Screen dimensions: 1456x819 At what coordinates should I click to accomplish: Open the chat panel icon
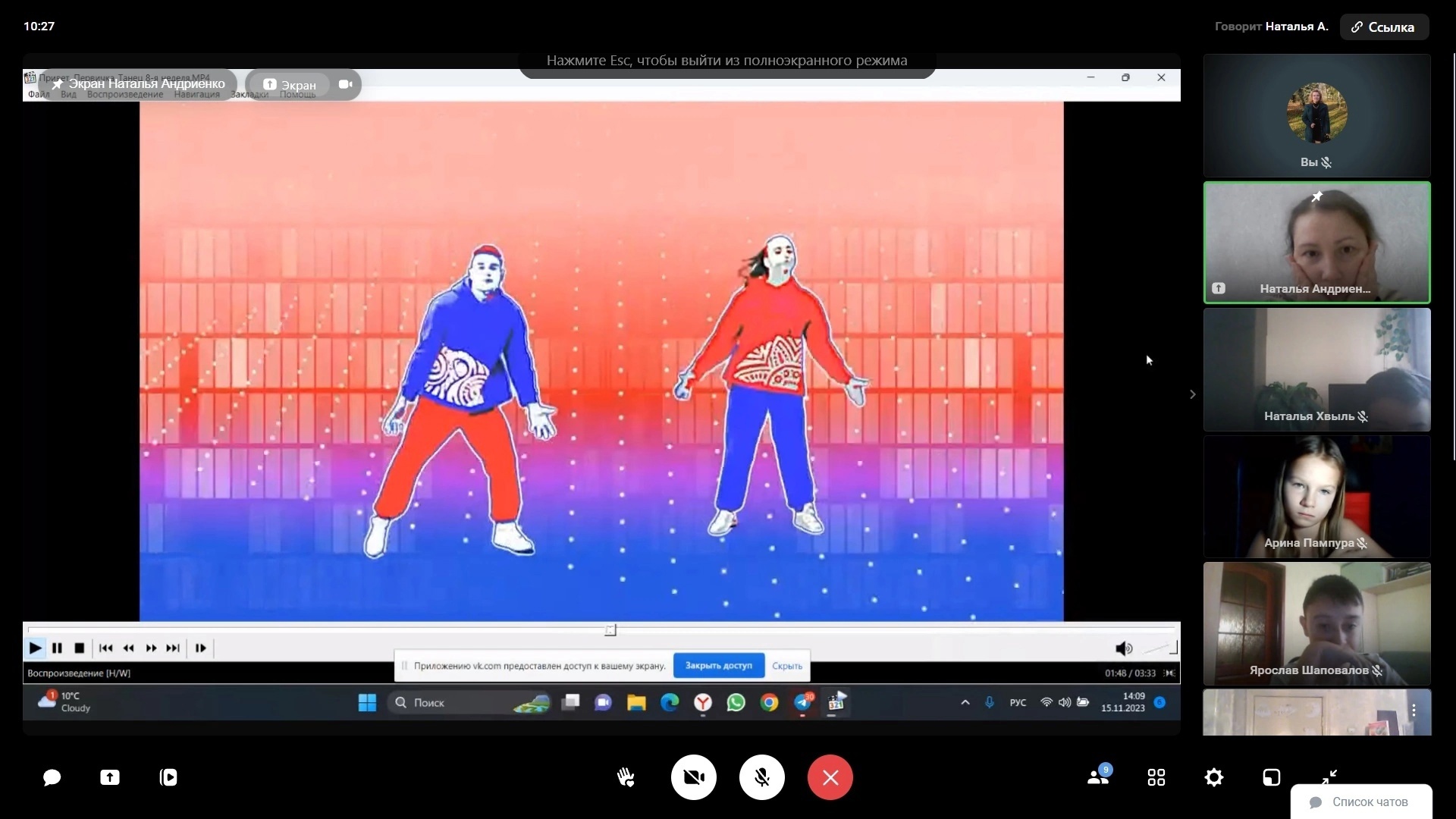[52, 777]
